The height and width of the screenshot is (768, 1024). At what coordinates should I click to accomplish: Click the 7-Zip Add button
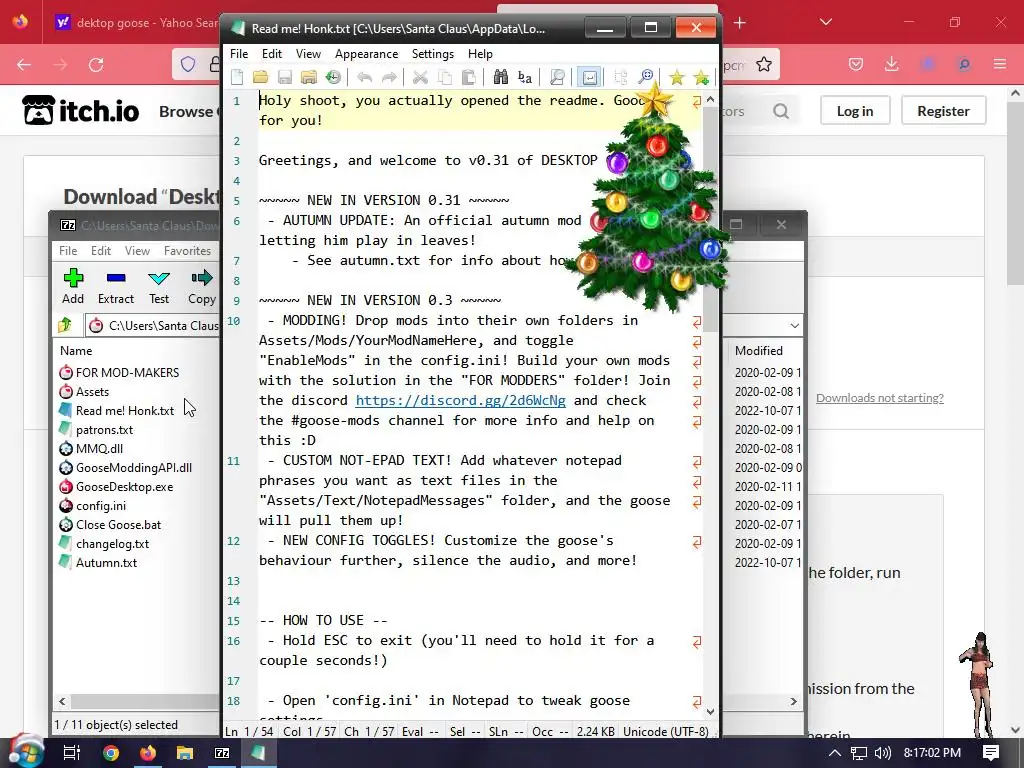click(x=73, y=287)
